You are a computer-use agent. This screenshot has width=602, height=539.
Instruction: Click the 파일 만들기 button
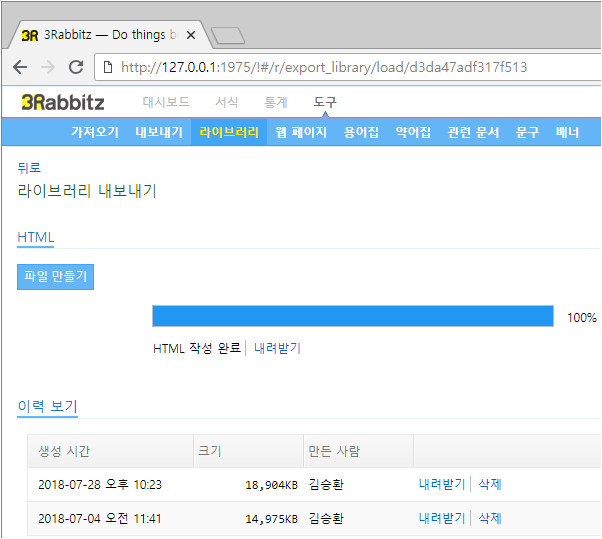pyautogui.click(x=56, y=276)
